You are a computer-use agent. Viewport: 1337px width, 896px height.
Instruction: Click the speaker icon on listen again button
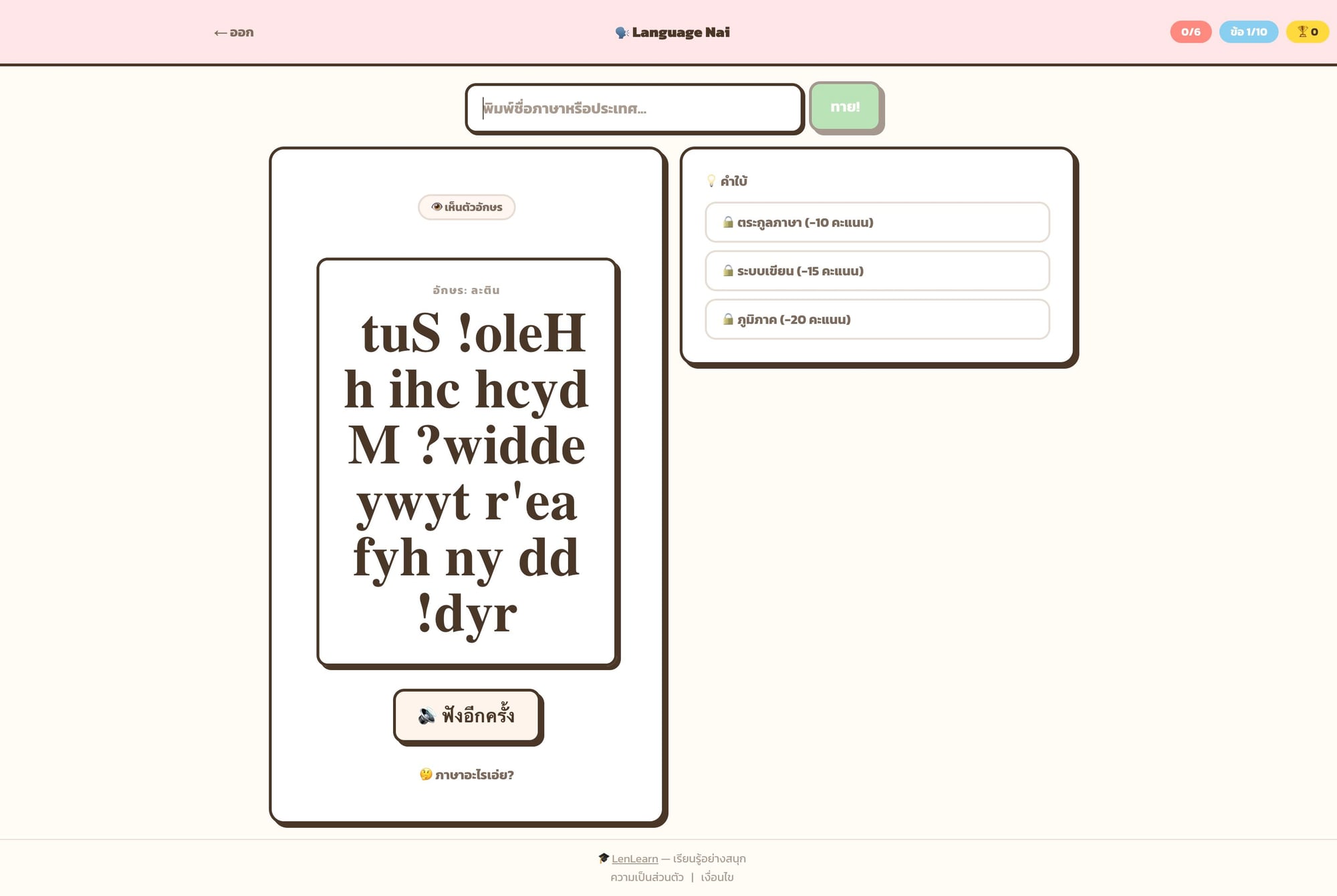pos(427,716)
